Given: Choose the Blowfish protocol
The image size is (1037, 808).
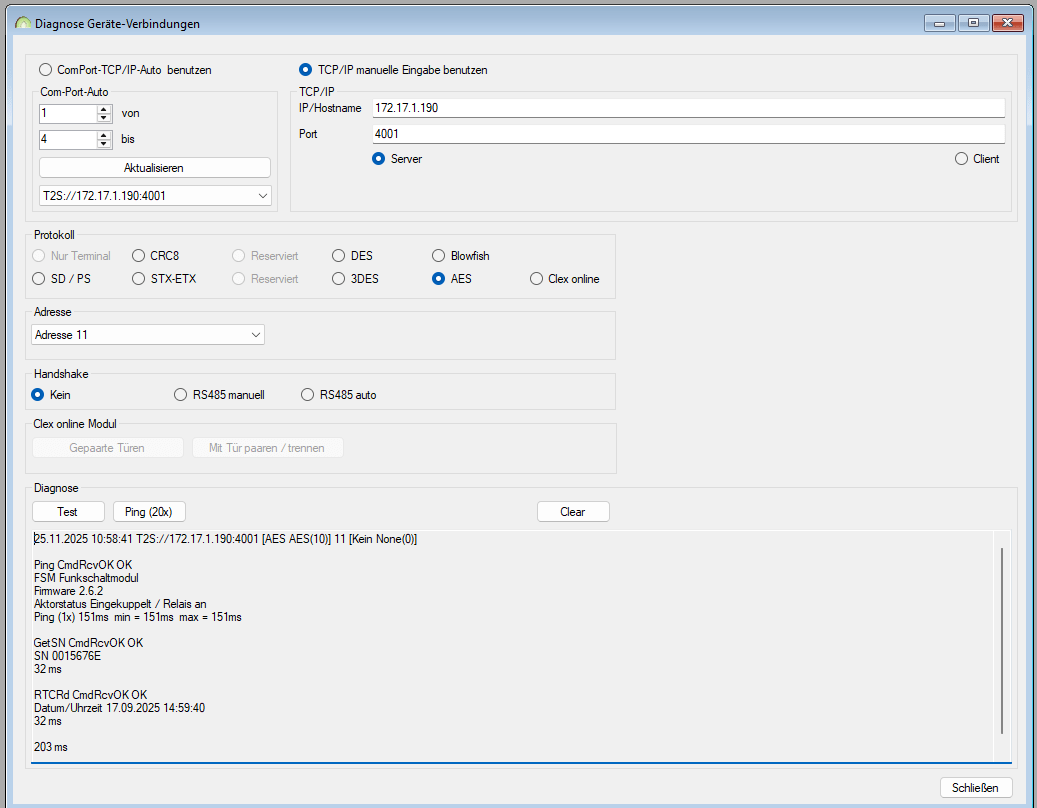Looking at the screenshot, I should point(439,256).
